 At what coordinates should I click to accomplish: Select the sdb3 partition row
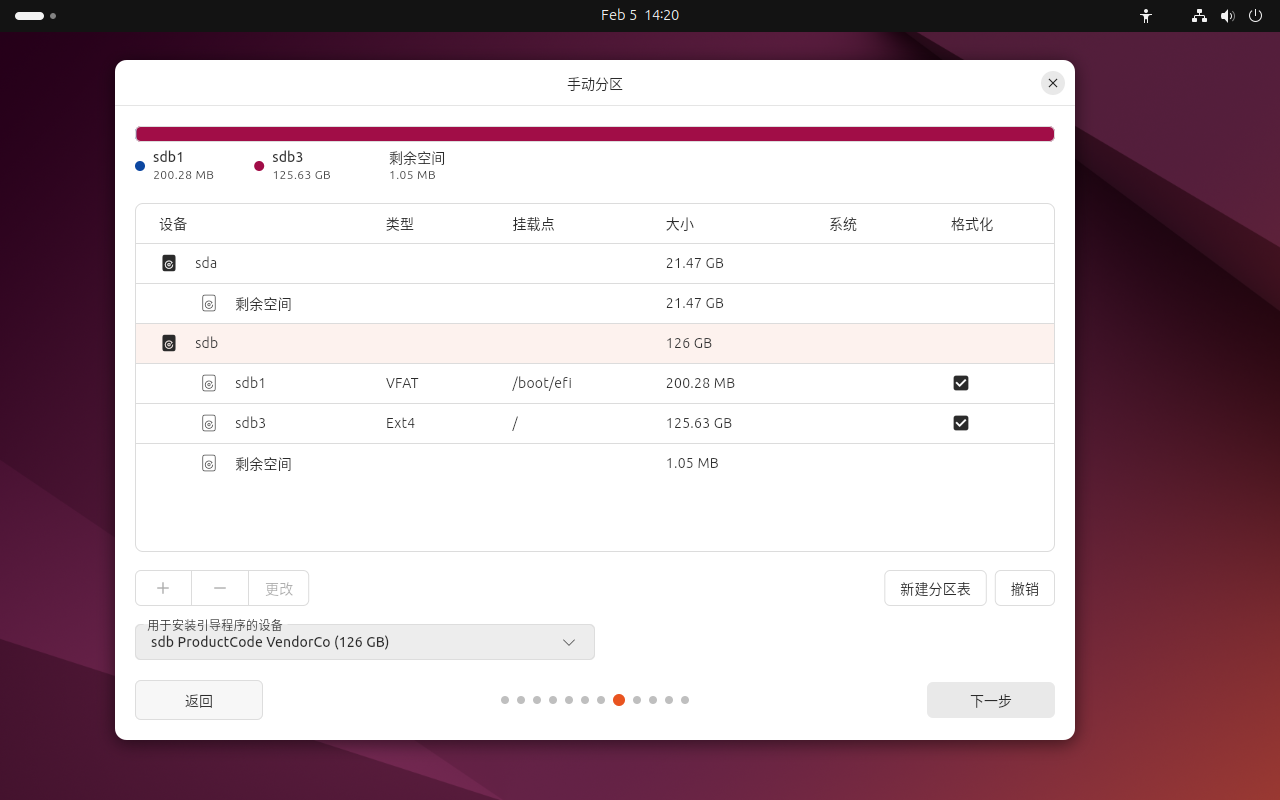(595, 423)
